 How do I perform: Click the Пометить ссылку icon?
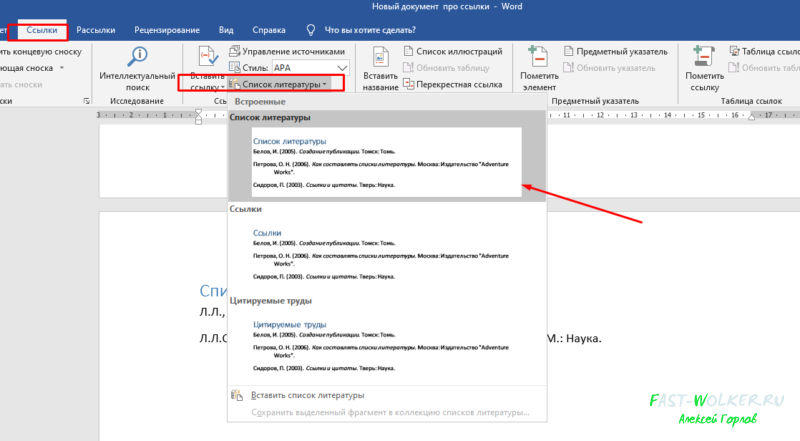point(704,56)
